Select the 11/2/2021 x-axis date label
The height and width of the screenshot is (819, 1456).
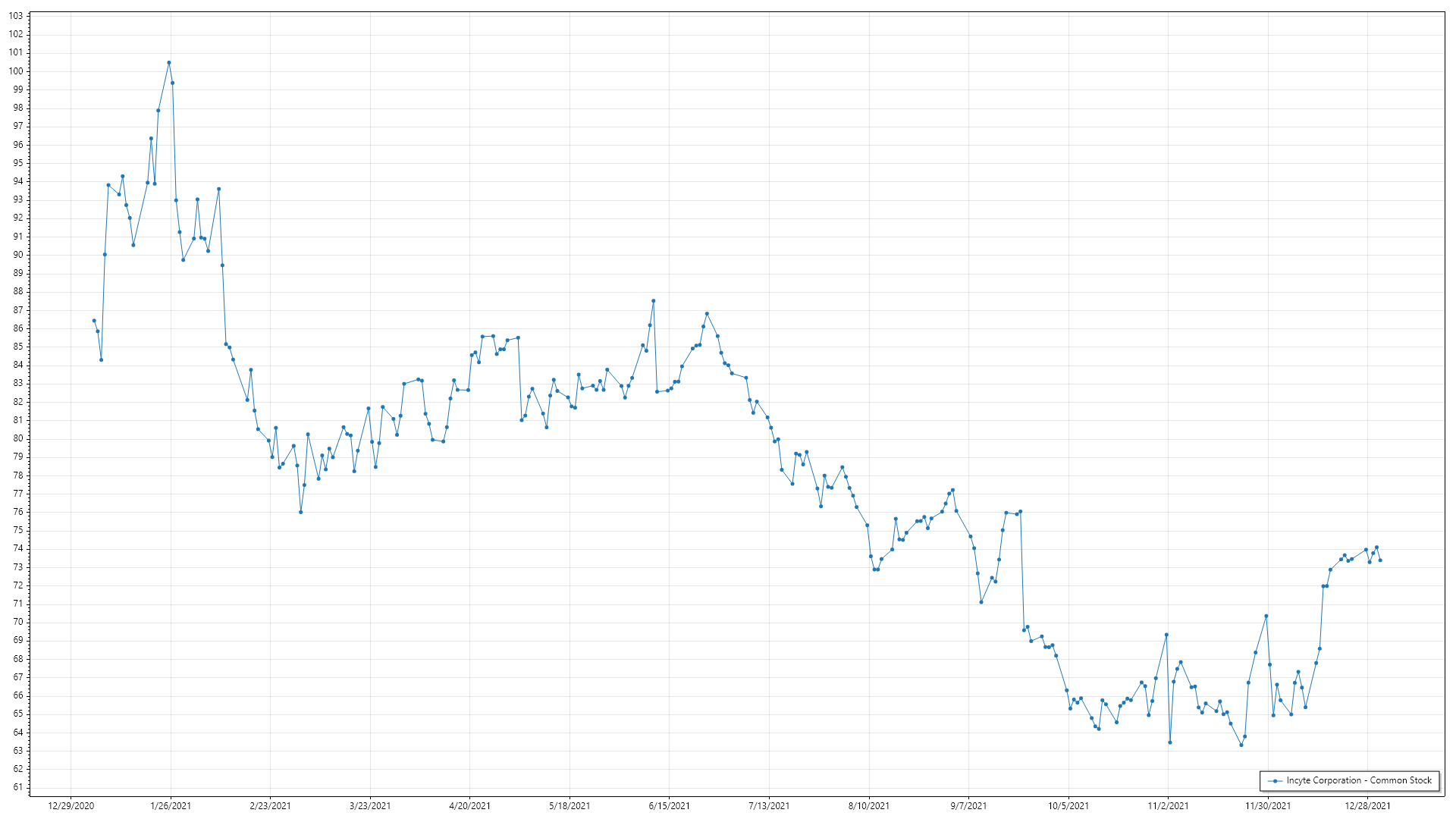pos(1168,805)
